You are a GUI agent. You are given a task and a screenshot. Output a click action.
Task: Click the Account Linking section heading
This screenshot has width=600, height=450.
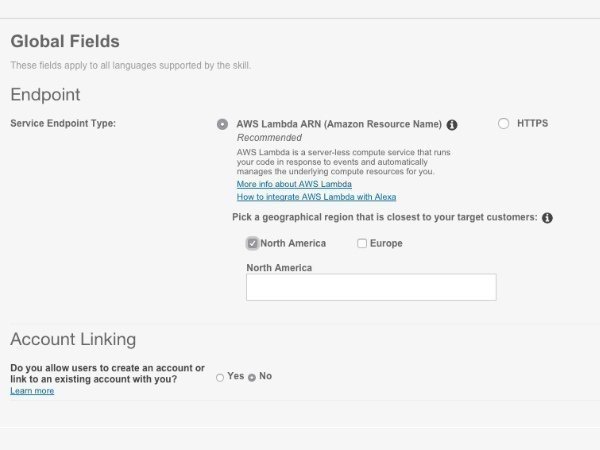73,339
